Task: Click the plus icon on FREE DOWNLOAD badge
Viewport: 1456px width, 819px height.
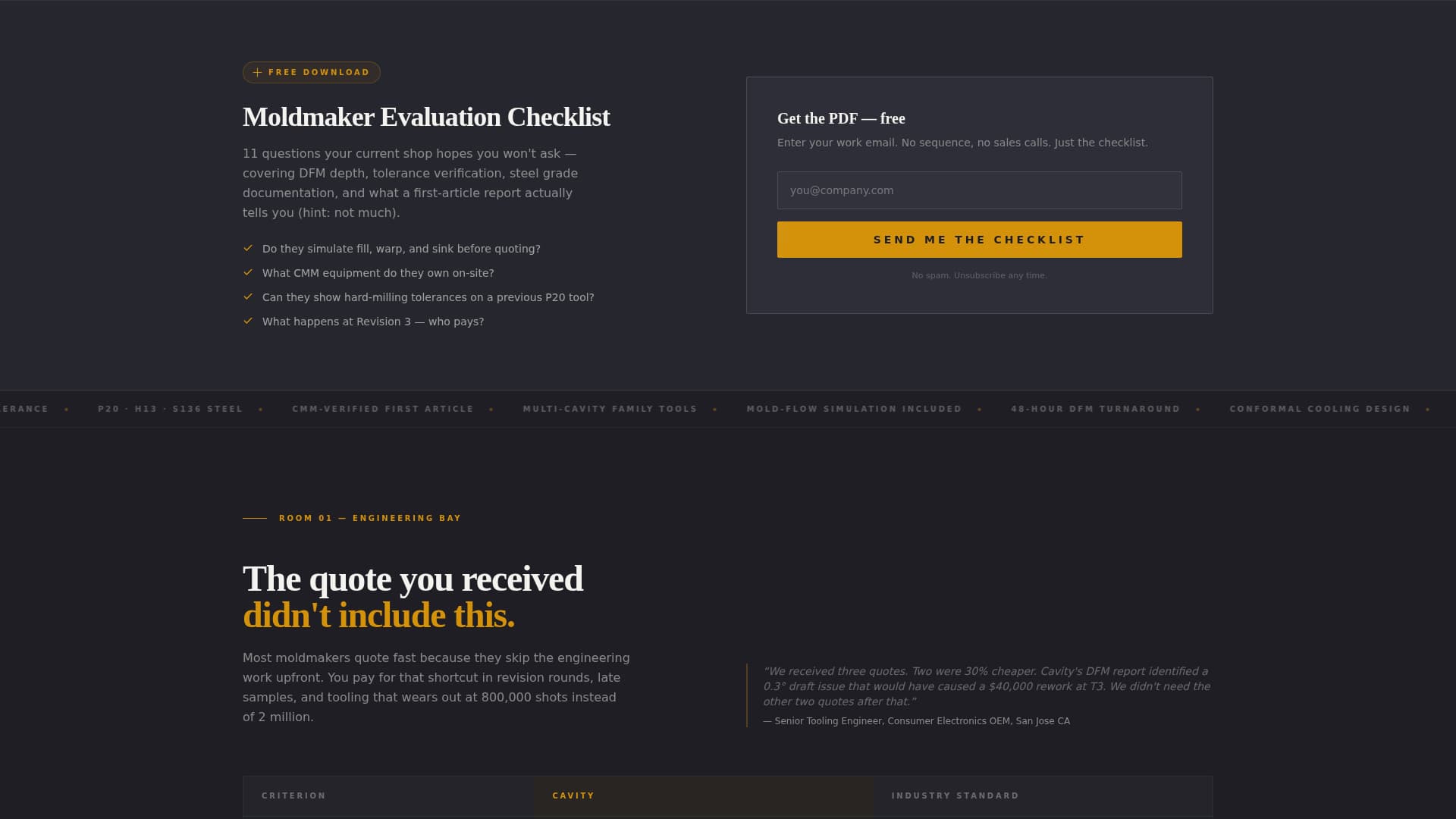Action: coord(257,72)
